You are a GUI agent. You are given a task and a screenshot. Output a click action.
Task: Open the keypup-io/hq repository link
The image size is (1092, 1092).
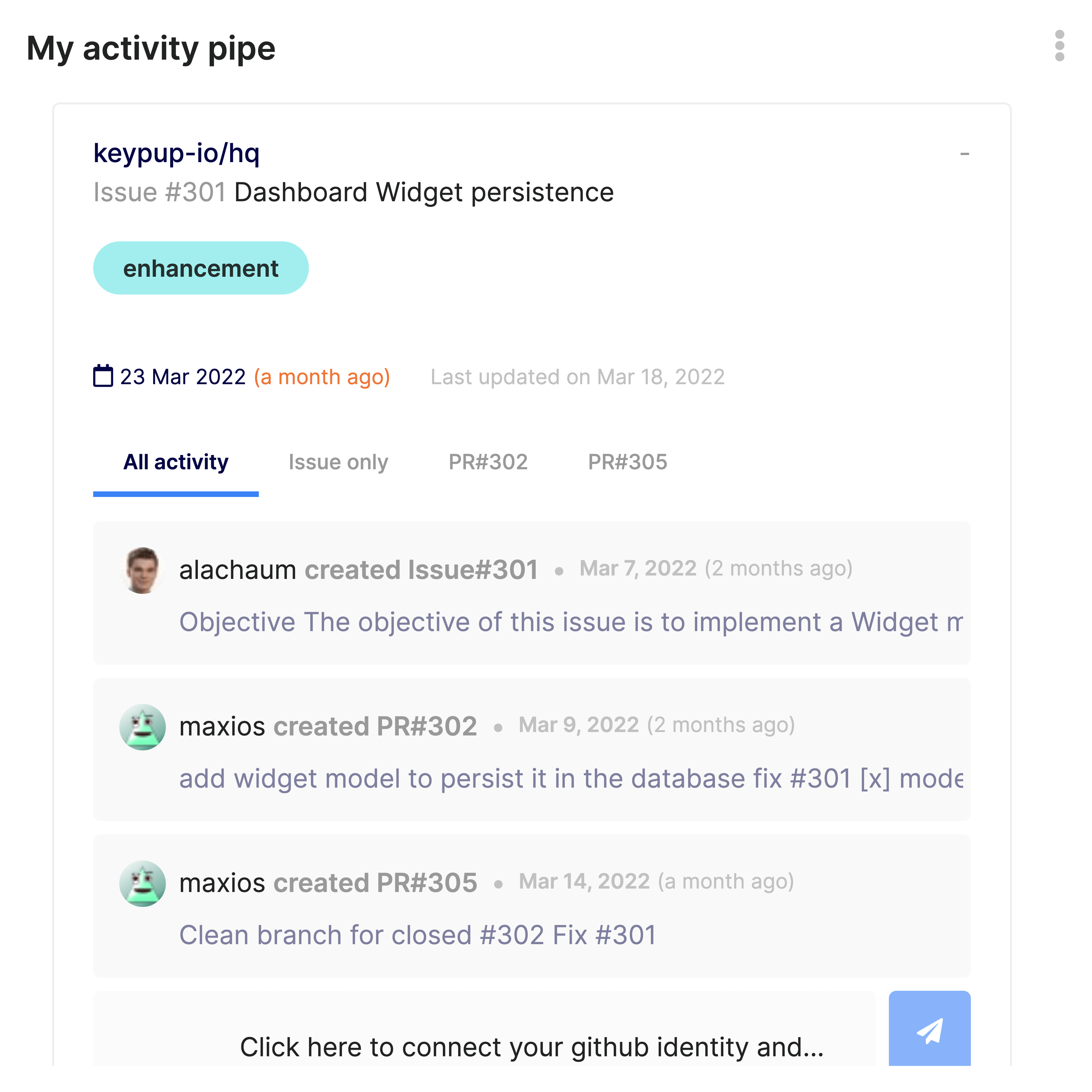click(x=176, y=152)
